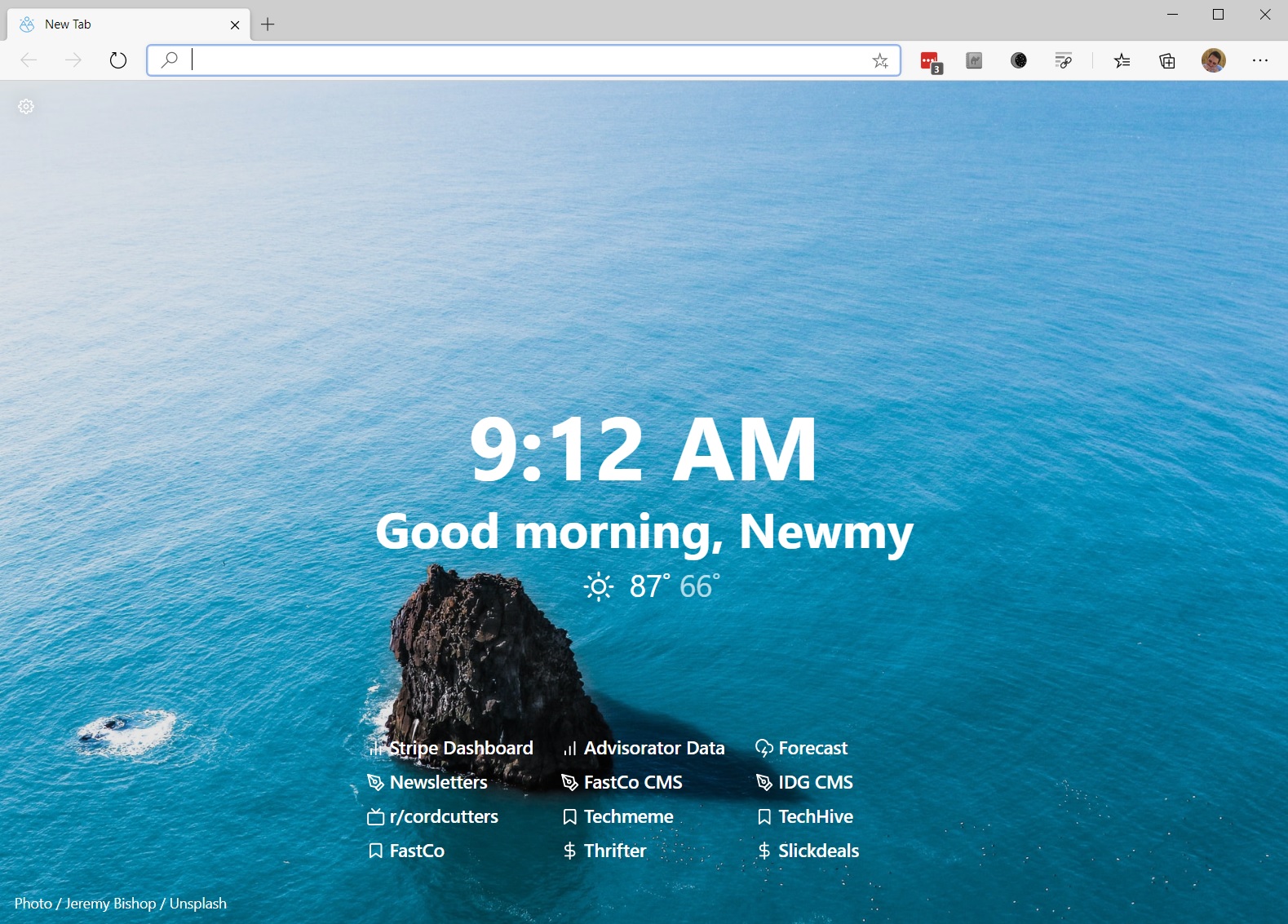1288x924 pixels.
Task: Open Newsletters link
Action: point(427,782)
